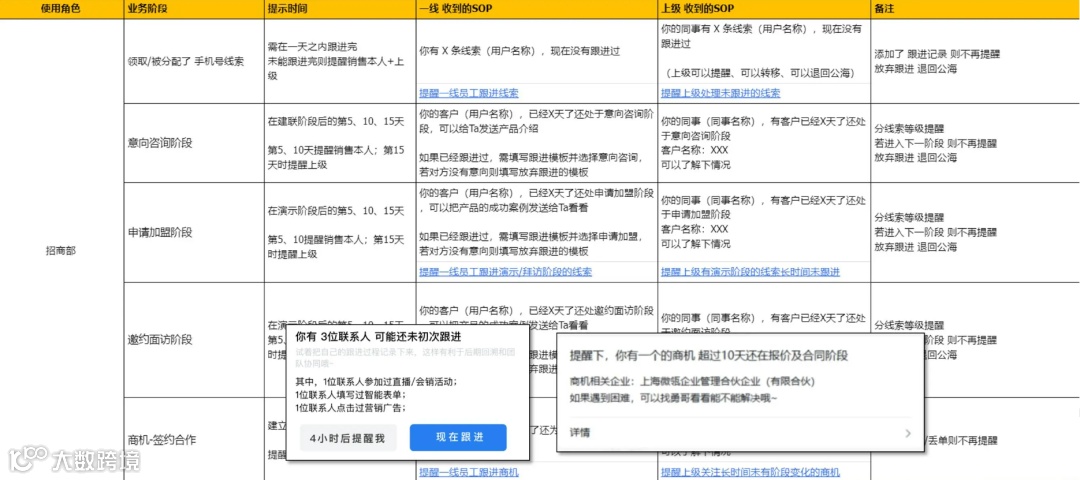1080x480 pixels.
Task: Open link 提醒上级处理未跟进的线索
Action: [x=720, y=93]
